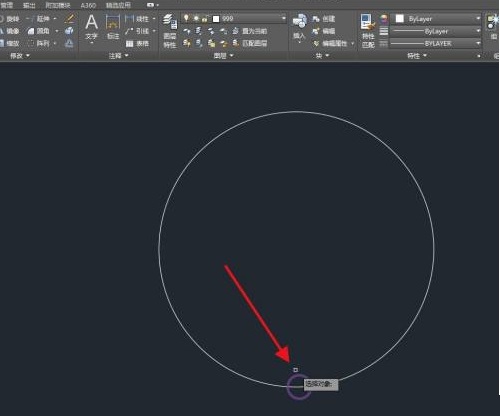Click the layer Unisolate icon
500x416 pixels.
(199, 43)
